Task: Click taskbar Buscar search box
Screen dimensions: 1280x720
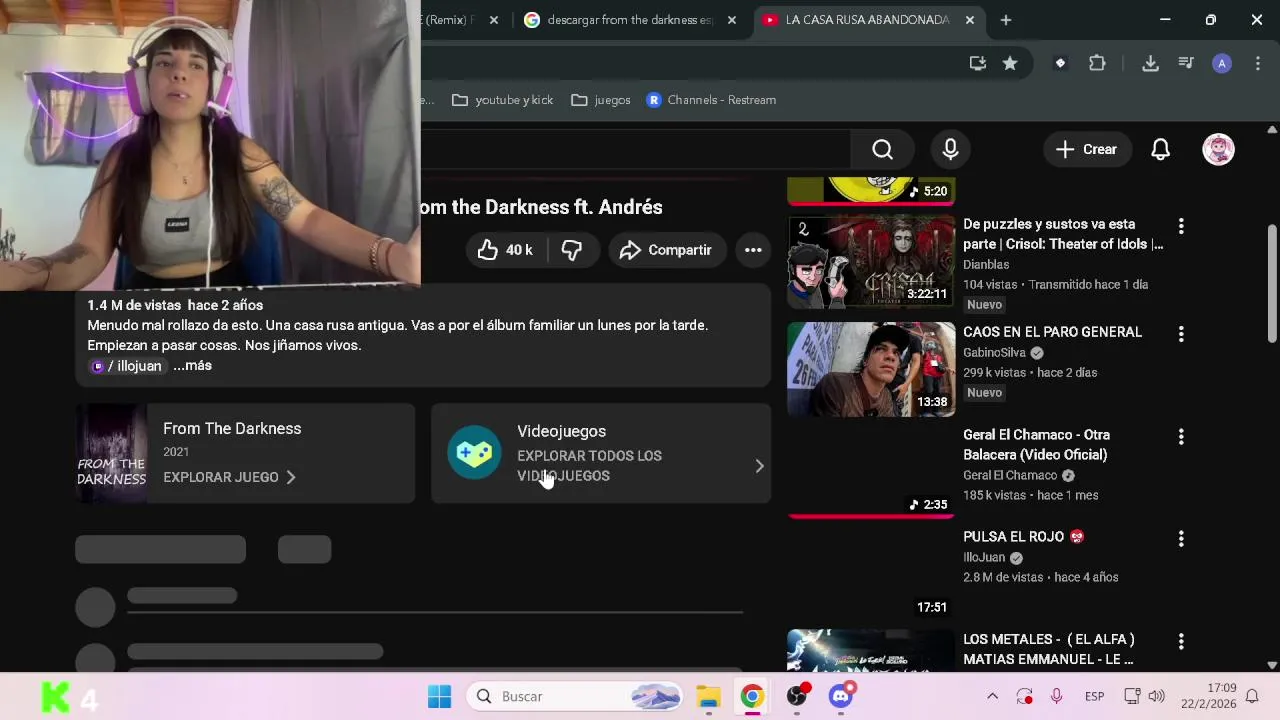Action: (576, 696)
